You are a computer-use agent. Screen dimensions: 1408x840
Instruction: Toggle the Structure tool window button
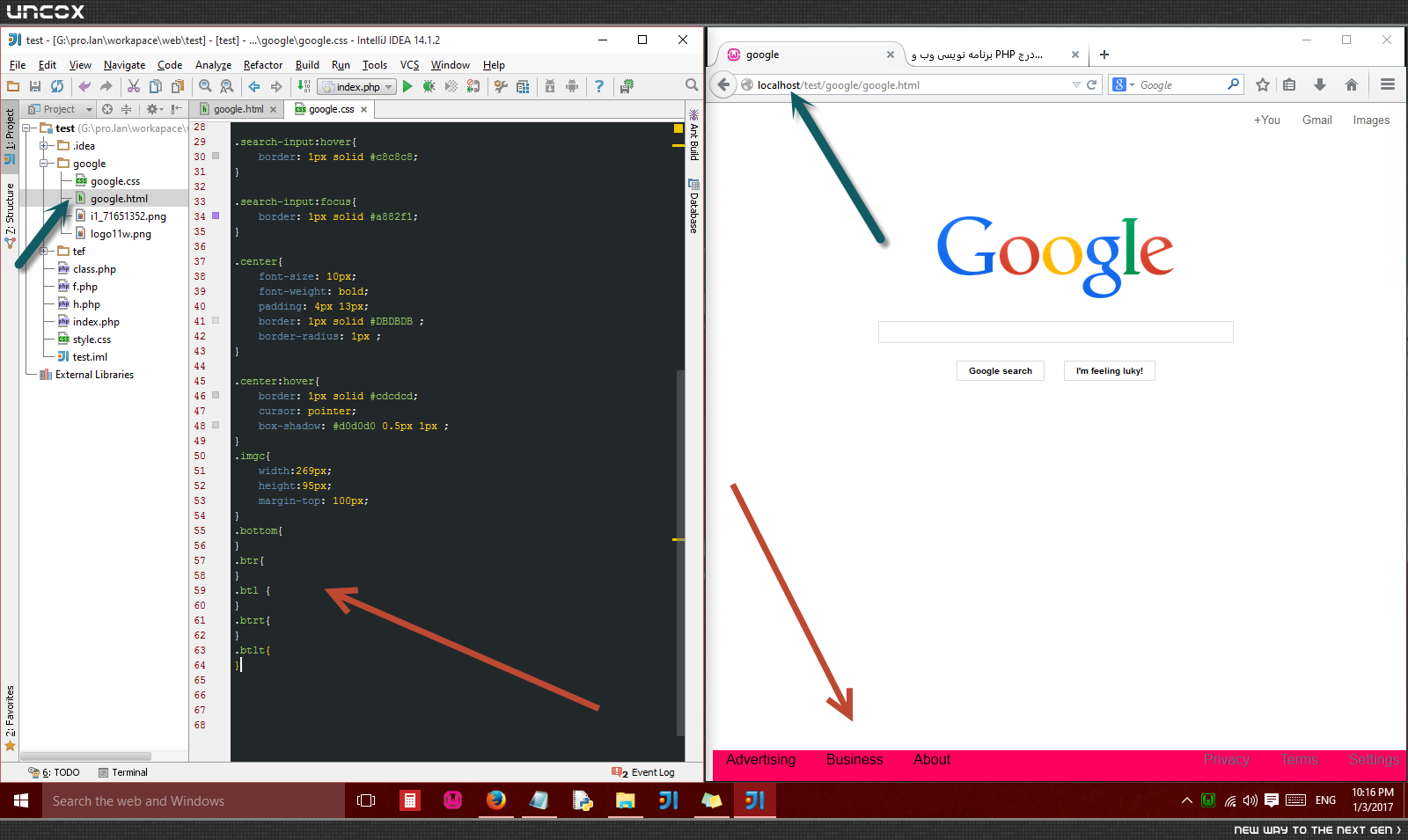click(10, 216)
